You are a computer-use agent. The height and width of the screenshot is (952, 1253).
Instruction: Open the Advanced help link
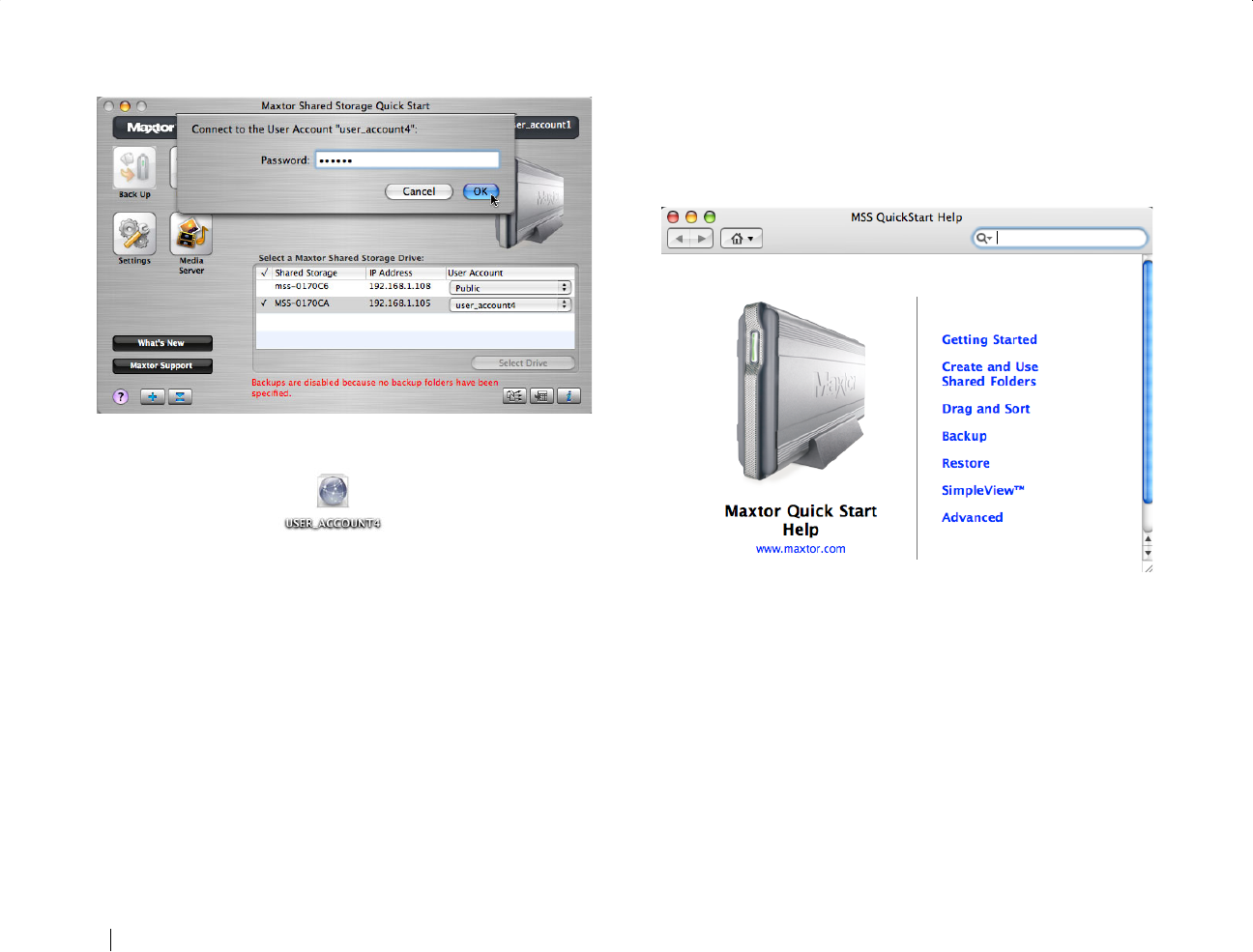point(973,517)
